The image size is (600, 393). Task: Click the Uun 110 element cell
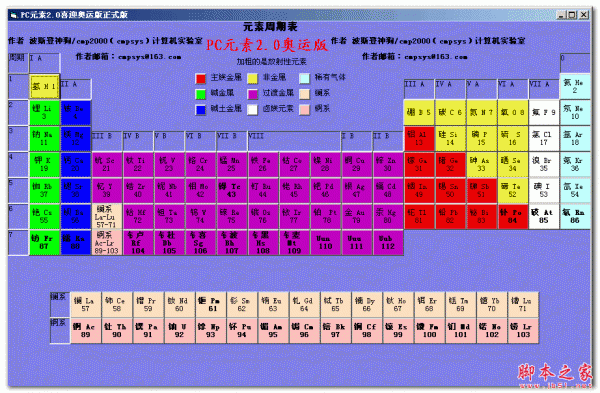click(x=325, y=243)
